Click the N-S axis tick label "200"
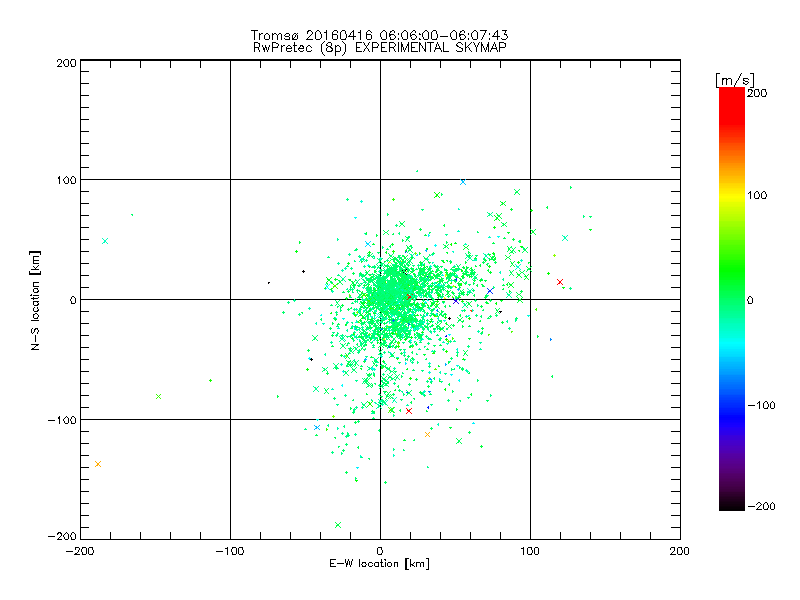This screenshot has width=800, height=600. coord(66,63)
